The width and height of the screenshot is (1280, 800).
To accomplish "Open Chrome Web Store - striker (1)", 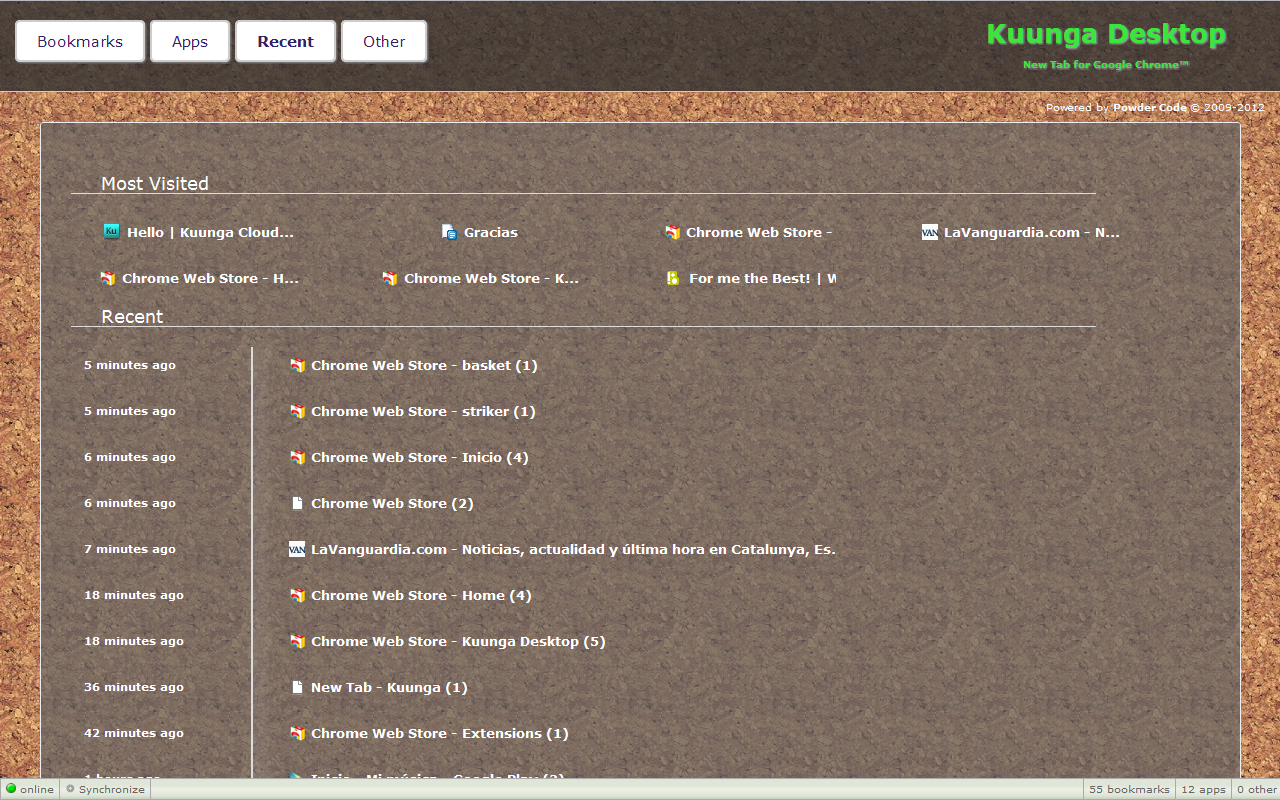I will 423,411.
